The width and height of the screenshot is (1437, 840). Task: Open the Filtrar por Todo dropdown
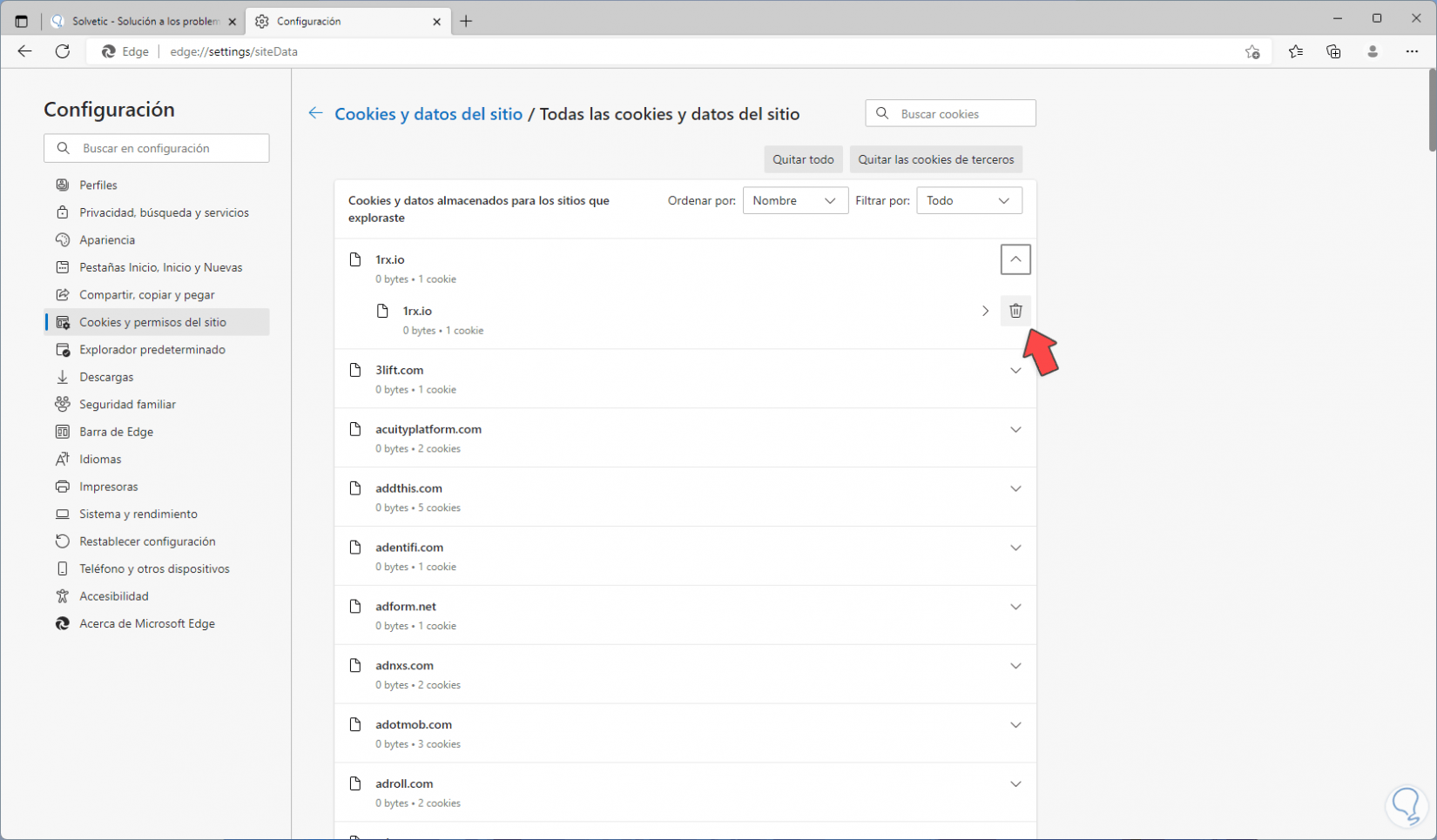(968, 201)
